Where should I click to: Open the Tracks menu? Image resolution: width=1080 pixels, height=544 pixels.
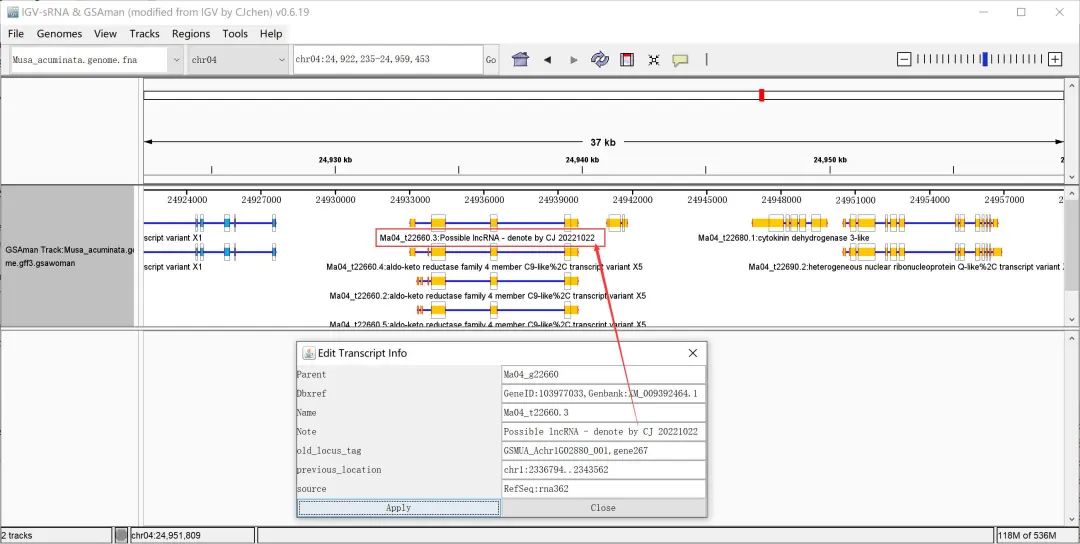[144, 33]
